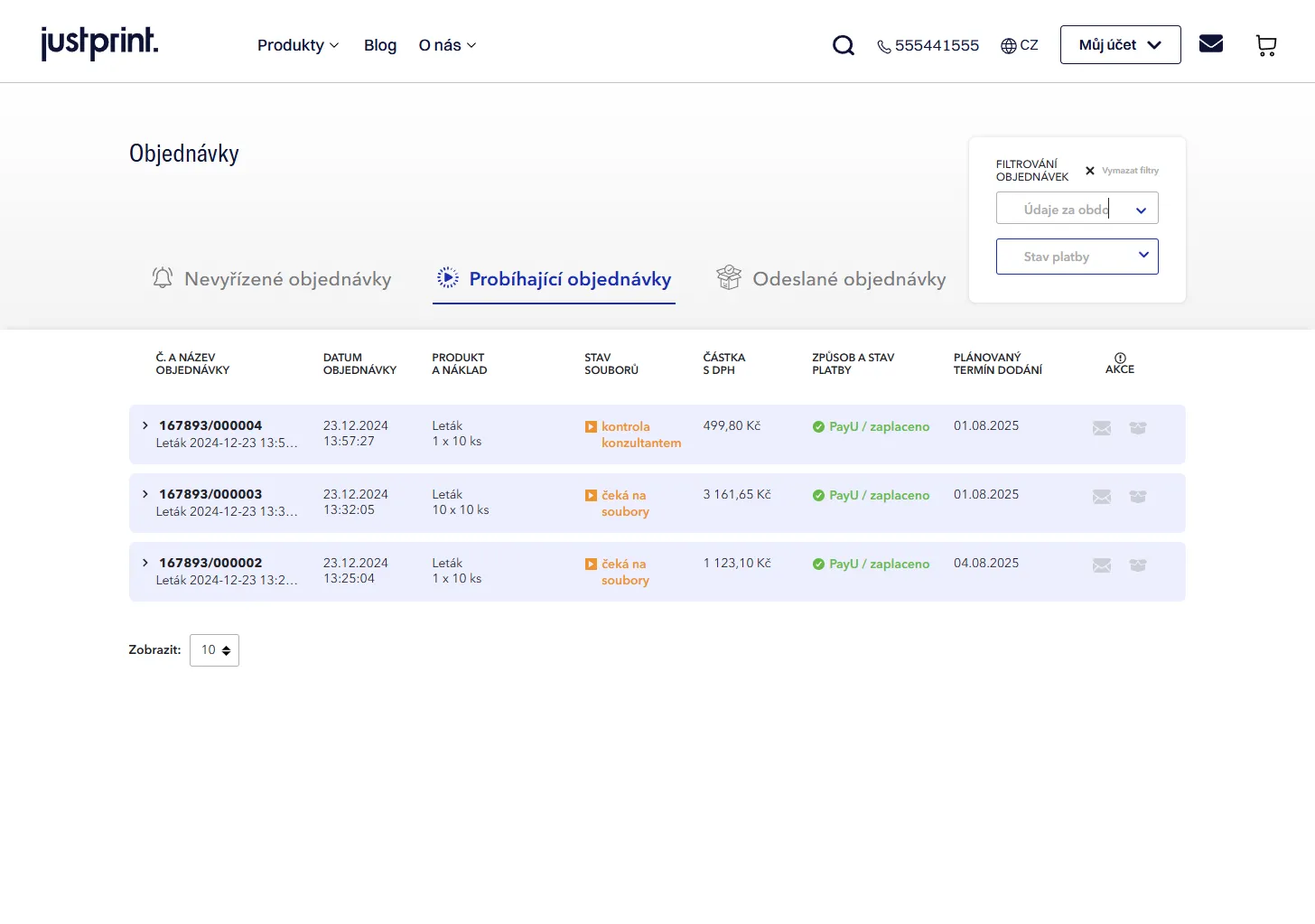Screen dimensions: 1315x924
Task: Open the messages envelope icon in header
Action: (1211, 43)
